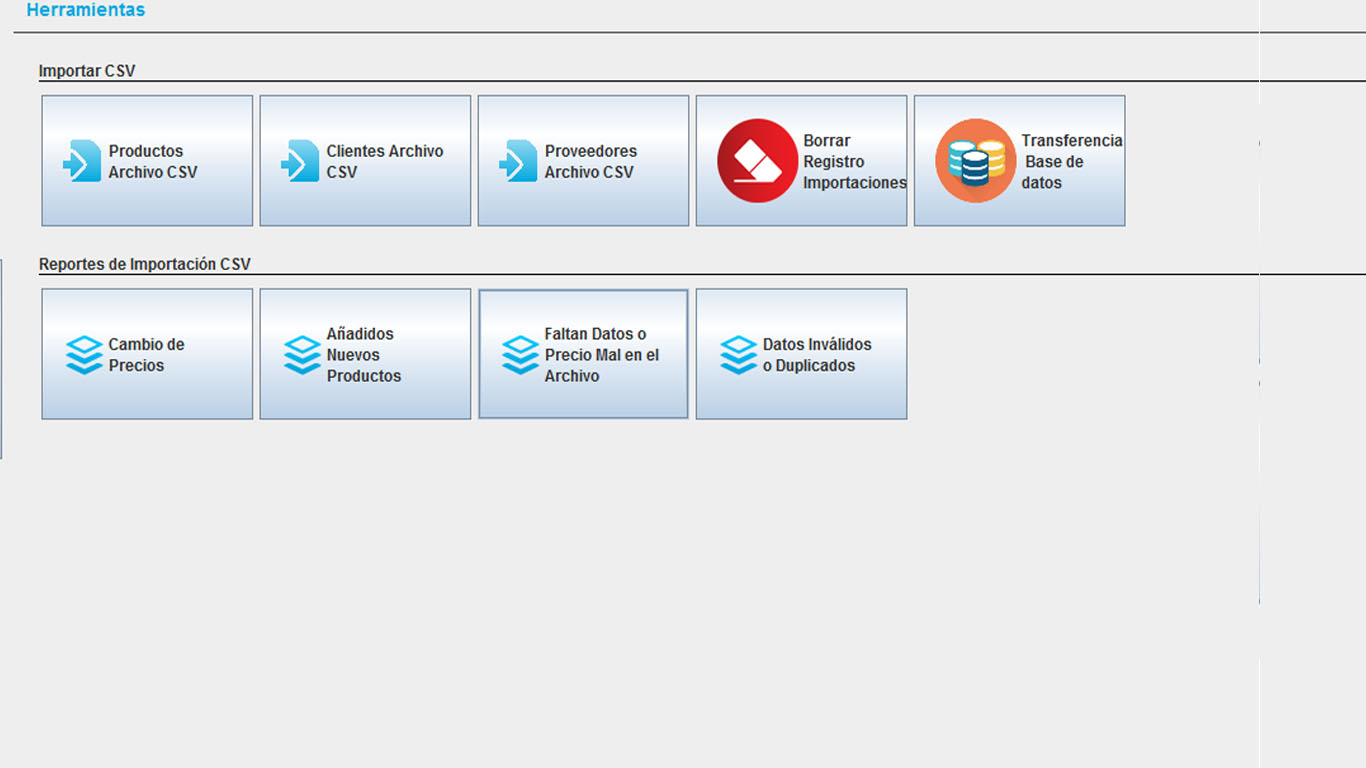Open the Cambio de Precios report
This screenshot has height=768, width=1366.
(146, 355)
